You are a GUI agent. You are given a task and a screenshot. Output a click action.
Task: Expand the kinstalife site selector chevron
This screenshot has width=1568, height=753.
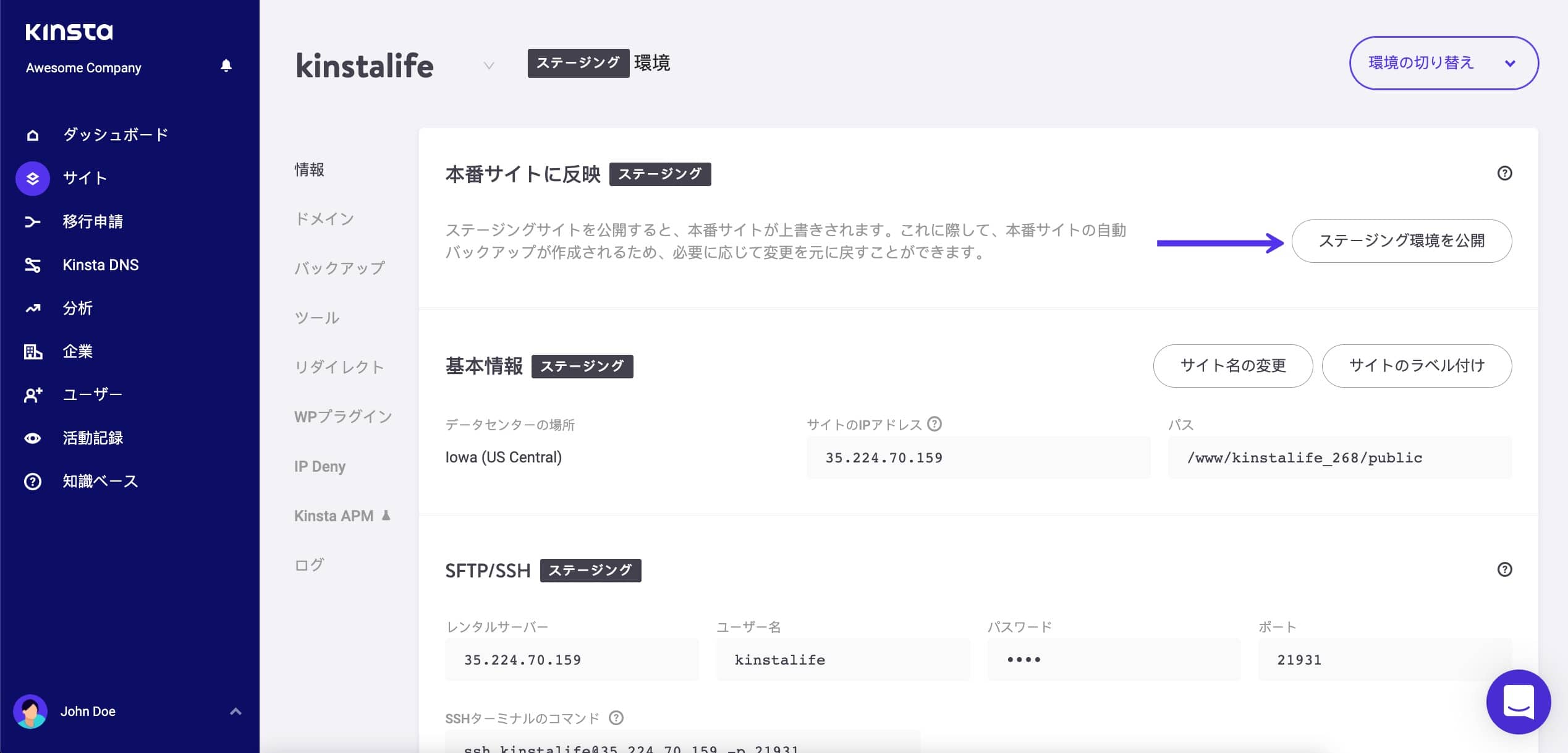(489, 66)
